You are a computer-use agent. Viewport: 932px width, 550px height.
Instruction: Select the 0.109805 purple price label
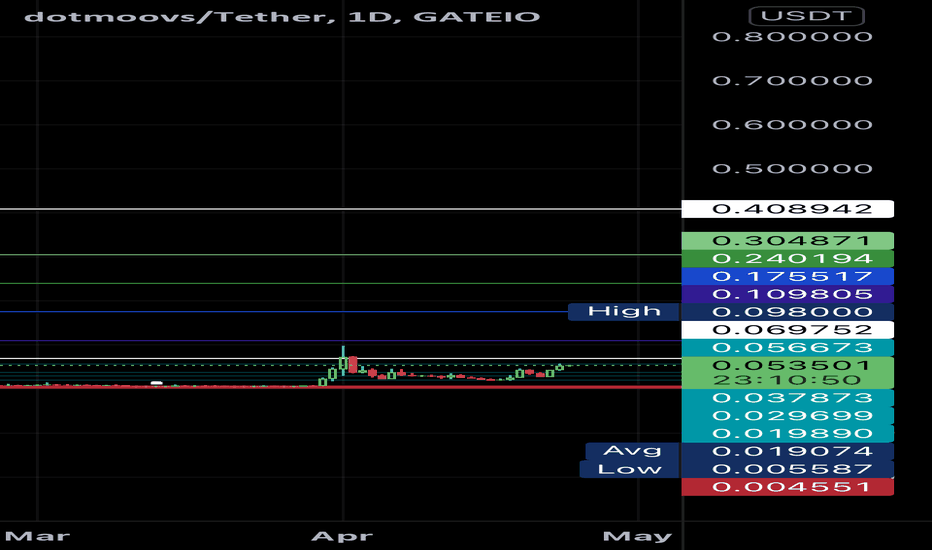point(788,294)
